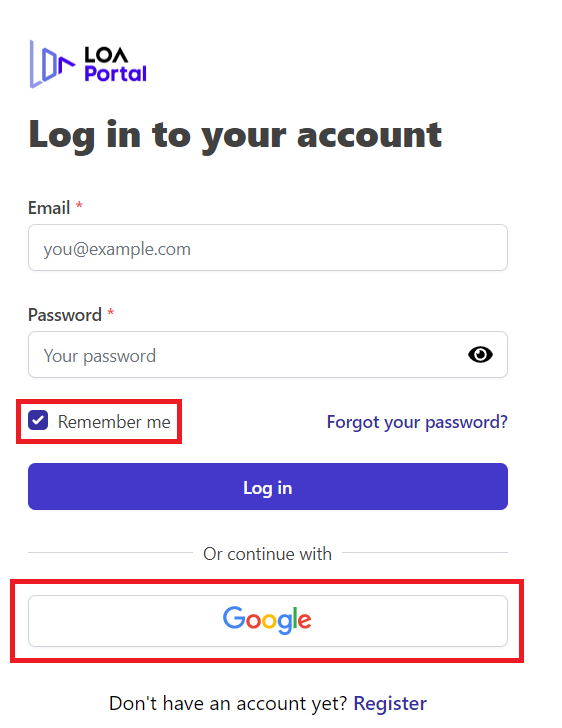Click the multicolored Google logo
562x728 pixels.
pos(267,620)
